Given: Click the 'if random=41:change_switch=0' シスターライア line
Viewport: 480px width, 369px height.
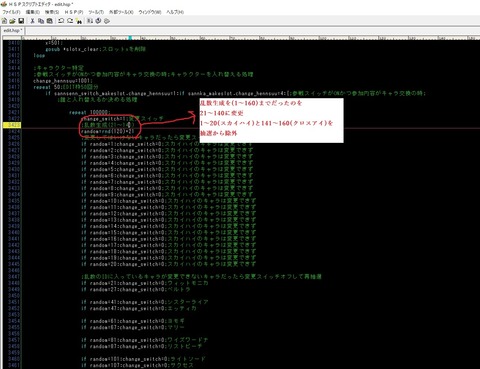Looking at the screenshot, I should pos(145,302).
